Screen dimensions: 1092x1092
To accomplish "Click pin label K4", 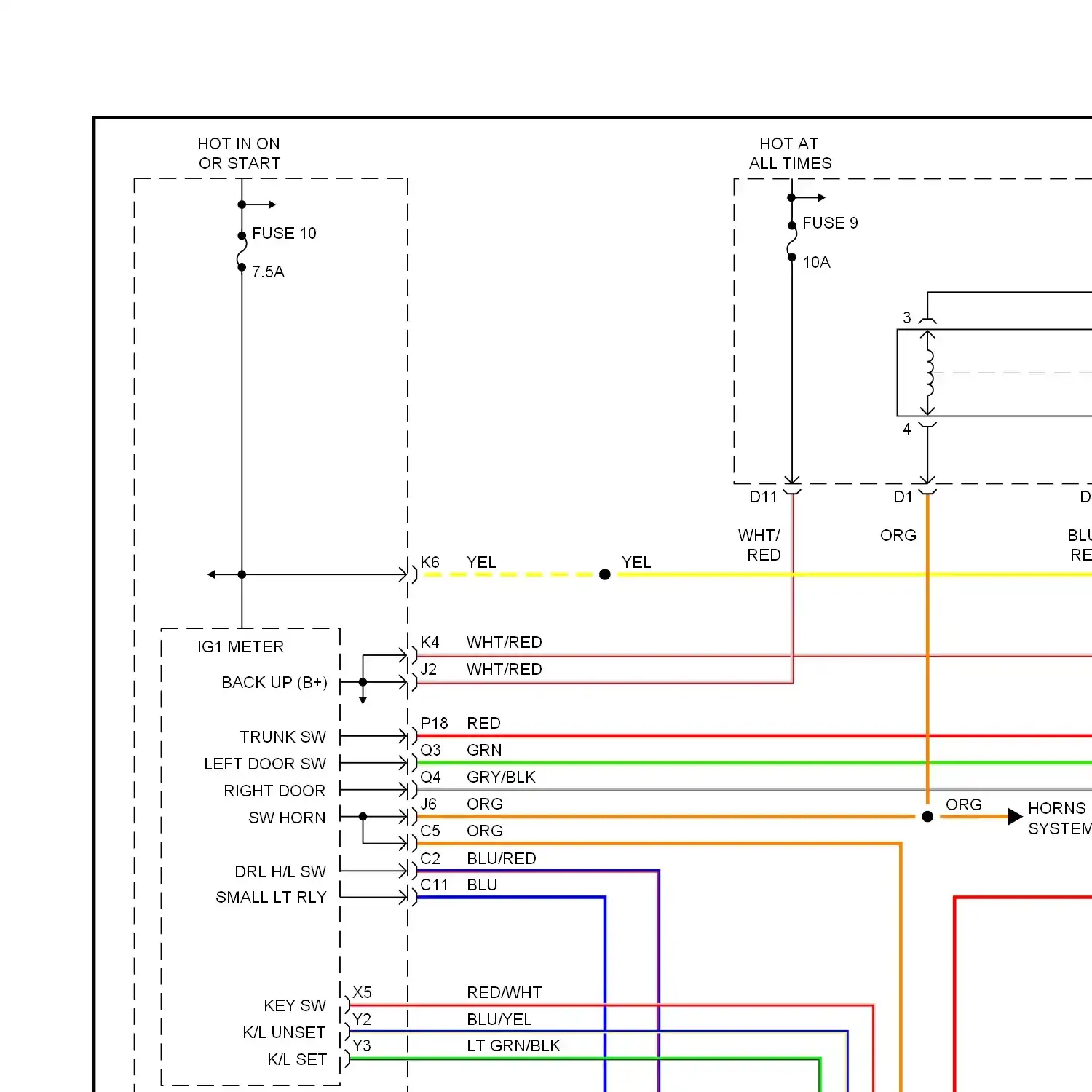I will tap(430, 642).
